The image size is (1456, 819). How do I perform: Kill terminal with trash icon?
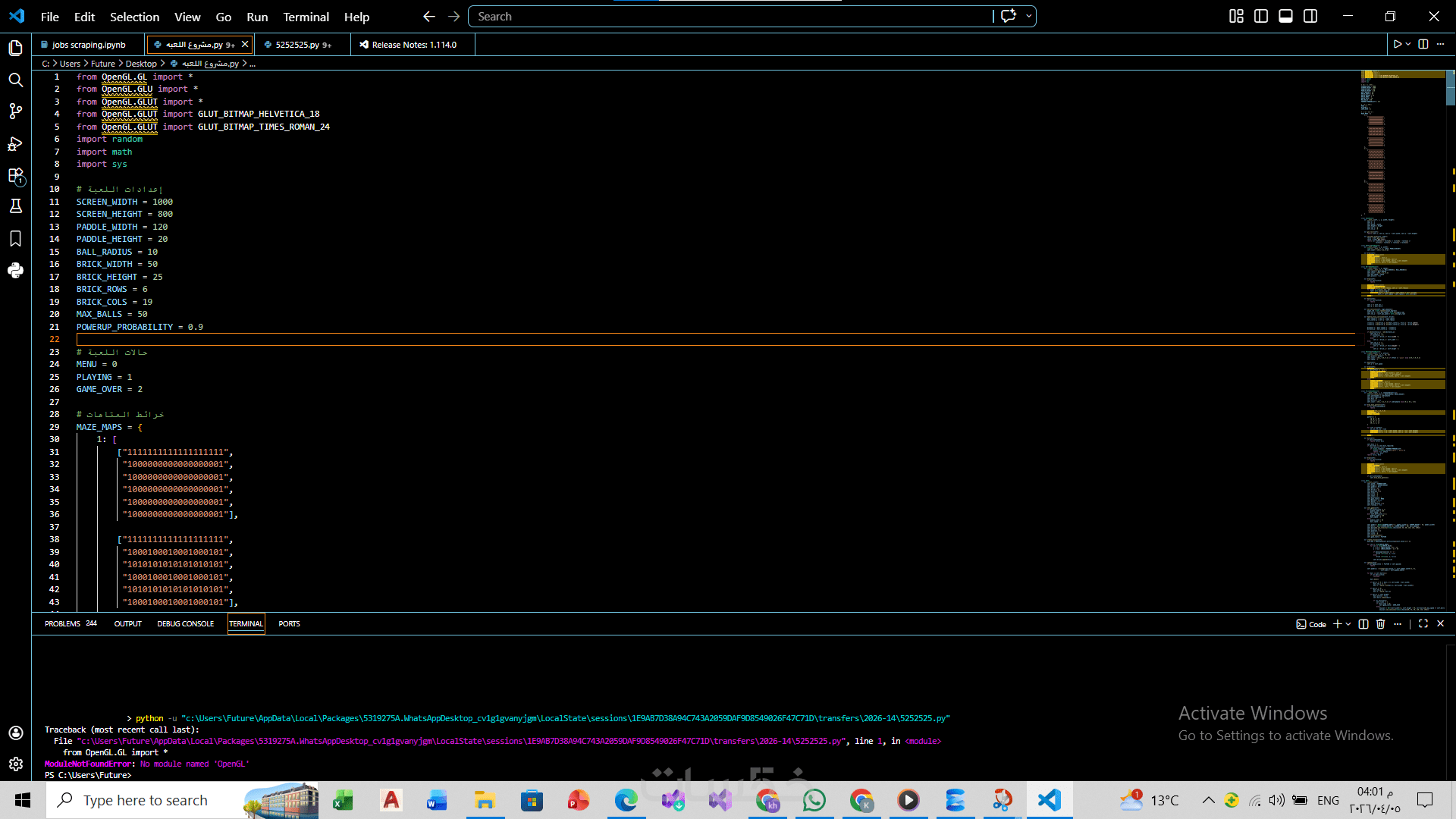click(1380, 624)
